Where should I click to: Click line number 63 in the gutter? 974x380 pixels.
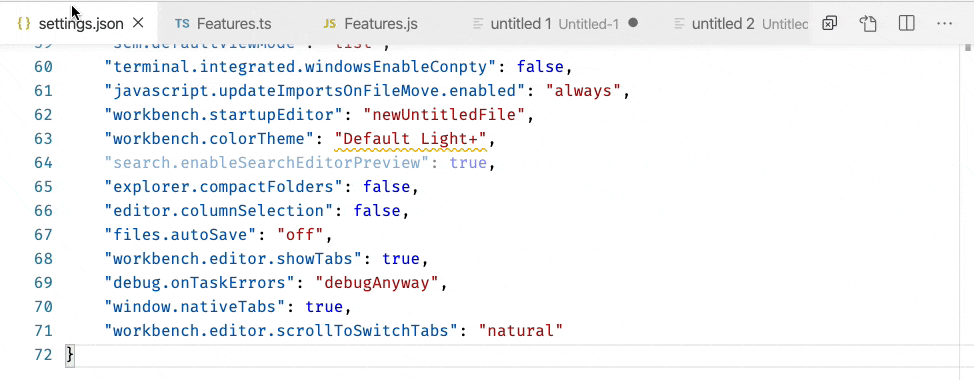pyautogui.click(x=43, y=138)
